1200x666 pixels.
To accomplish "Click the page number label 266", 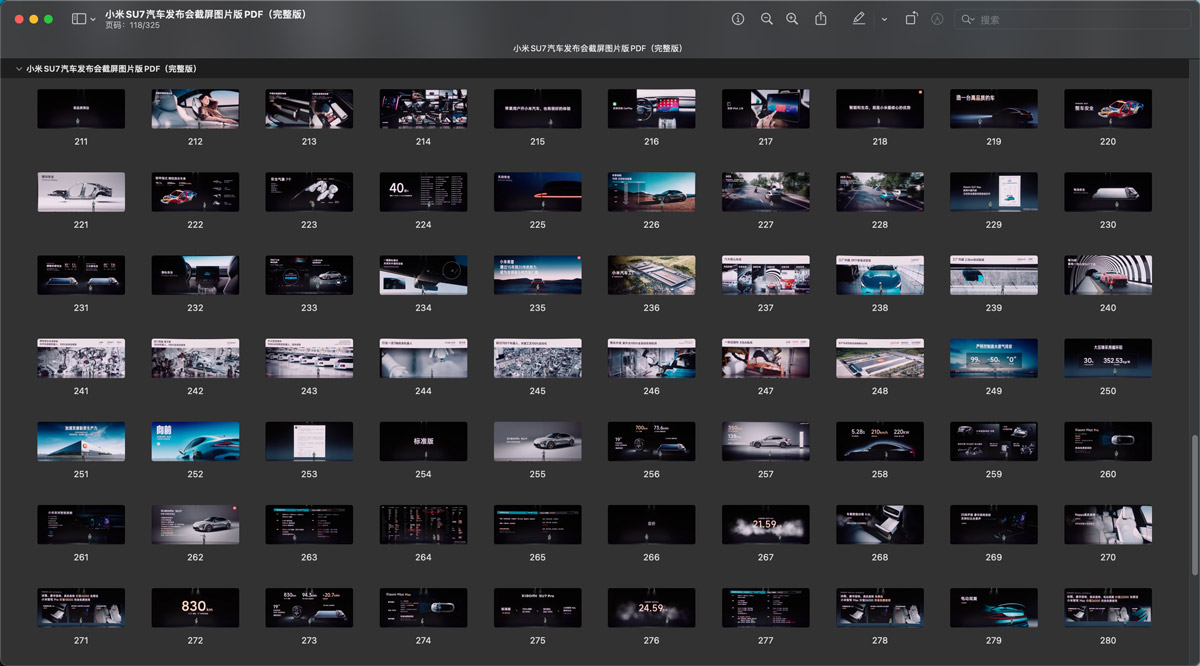I will [x=652, y=557].
